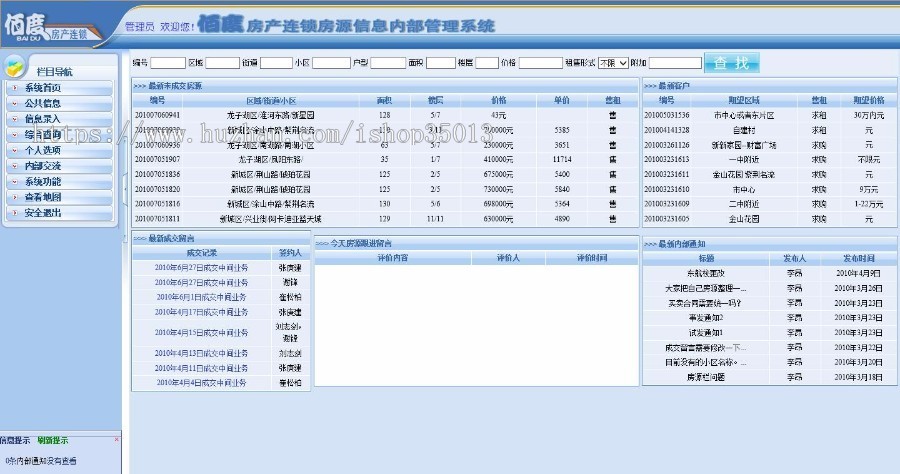Click the 刷新提示 link
Image resolution: width=900 pixels, height=474 pixels.
pos(53,440)
